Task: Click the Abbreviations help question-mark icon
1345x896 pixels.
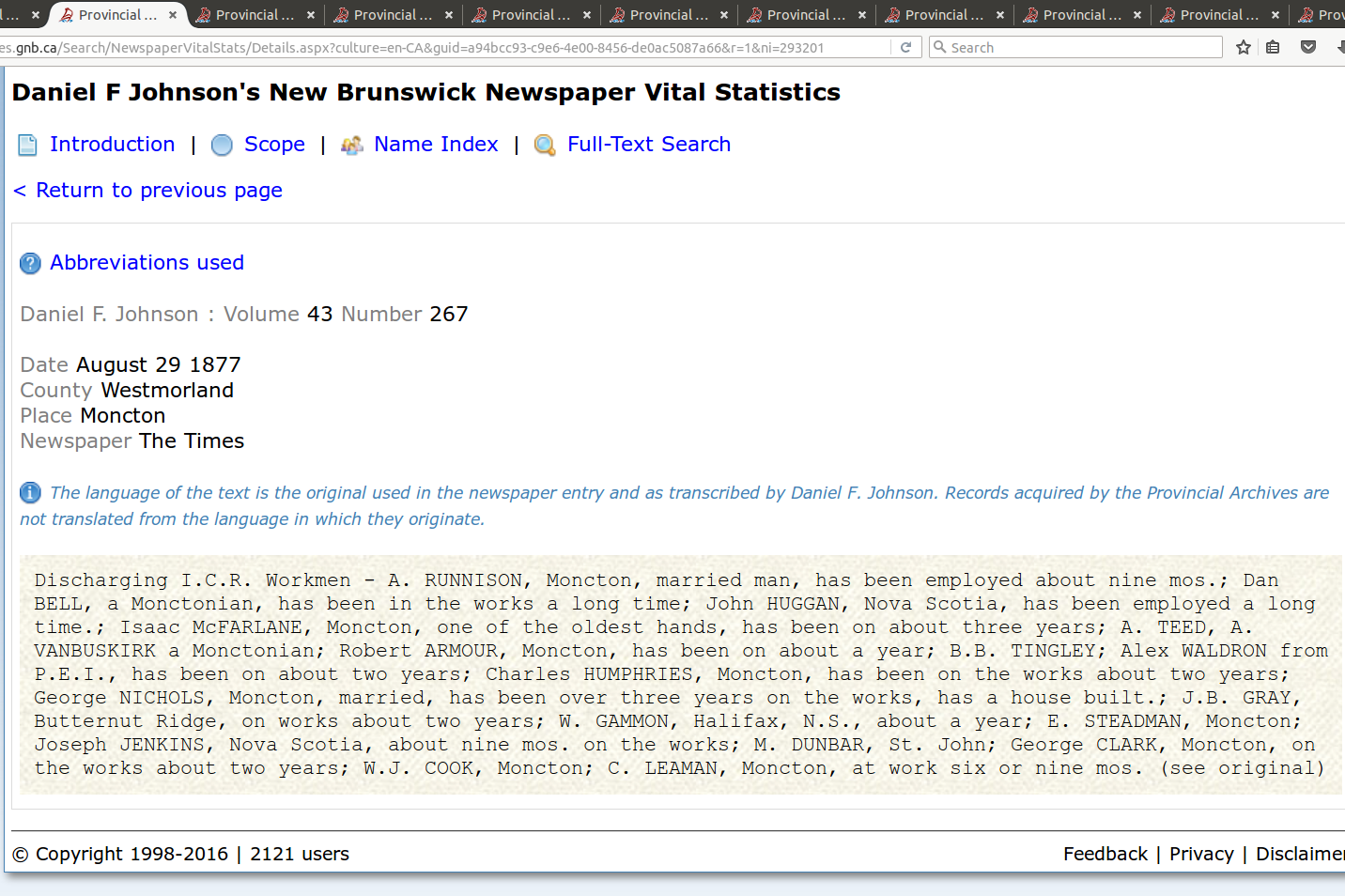Action: pos(30,263)
